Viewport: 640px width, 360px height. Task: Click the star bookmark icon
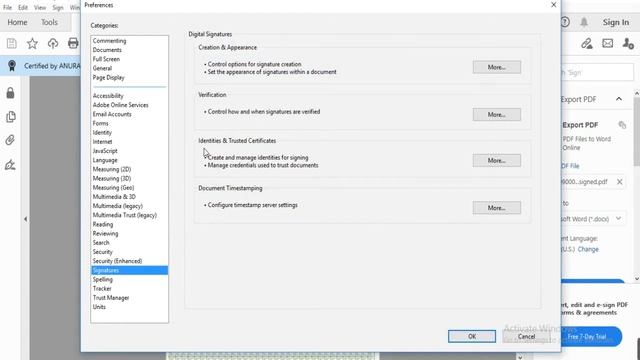tap(32, 43)
